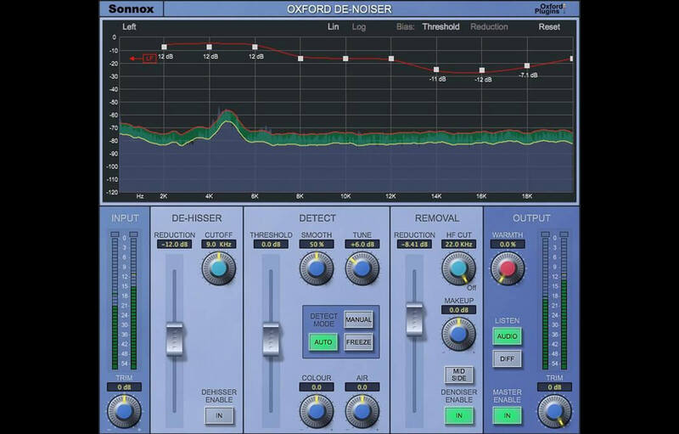Click the Freeze detect mode button
Viewport: 679px width, 434px height.
pyautogui.click(x=359, y=342)
